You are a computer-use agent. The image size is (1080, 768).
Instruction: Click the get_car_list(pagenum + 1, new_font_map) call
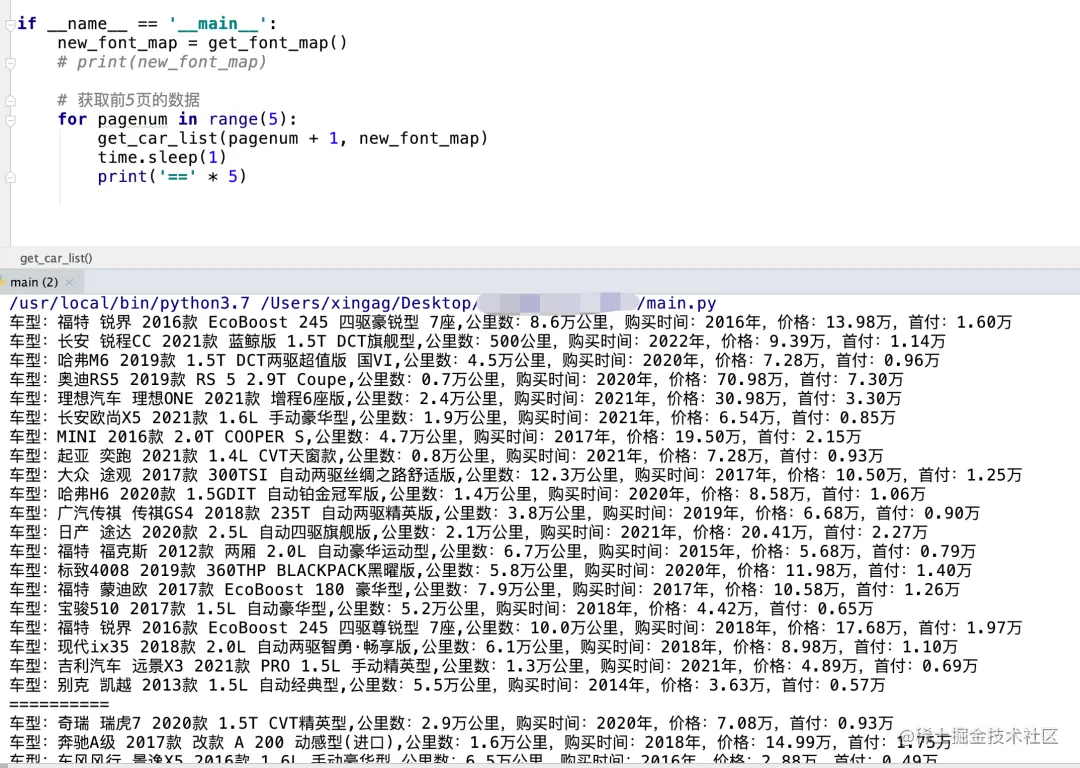(x=293, y=138)
